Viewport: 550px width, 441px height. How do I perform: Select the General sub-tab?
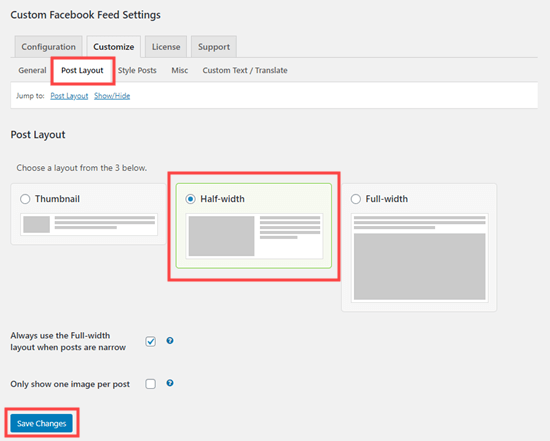(x=32, y=70)
